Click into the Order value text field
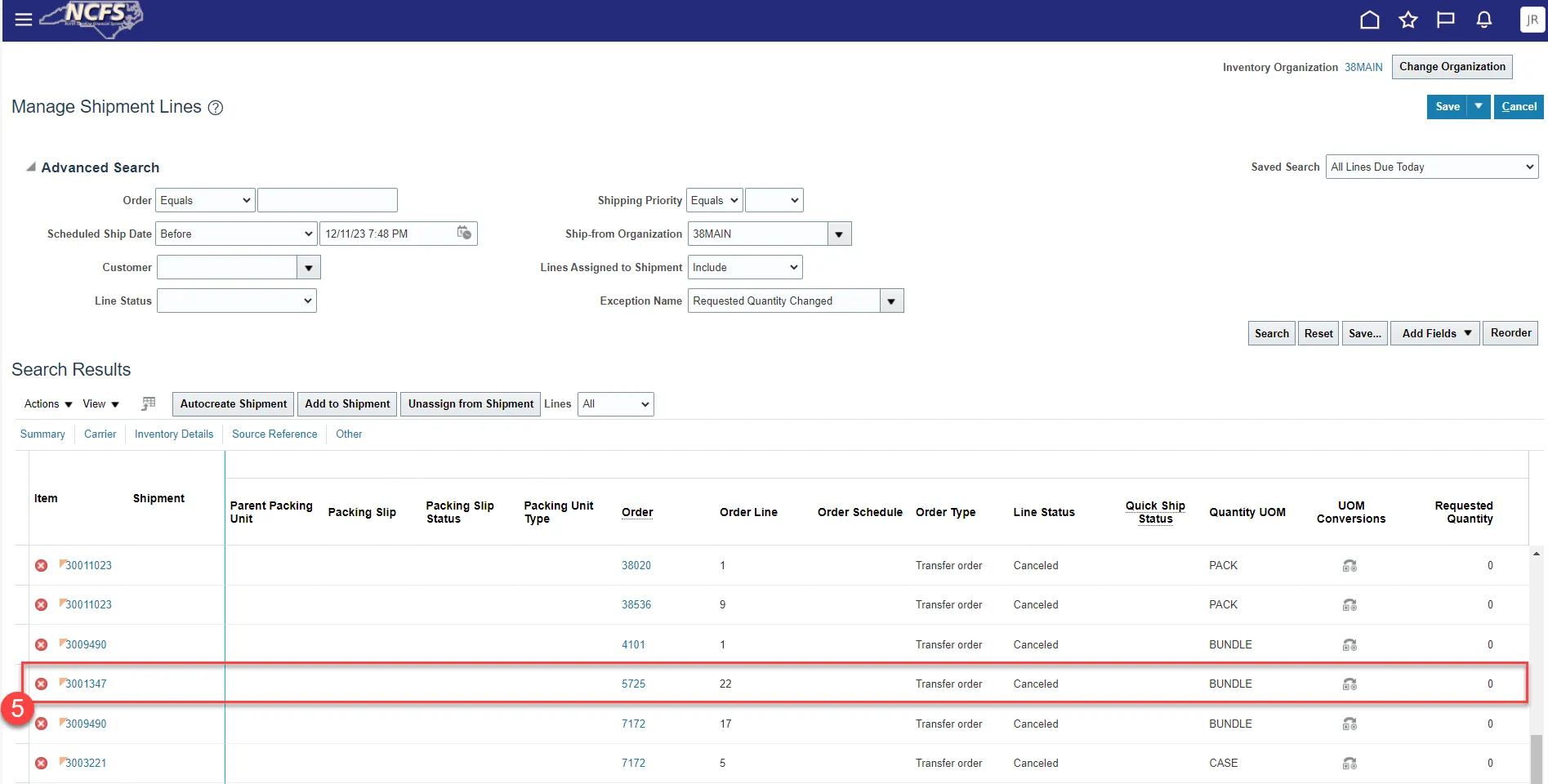The image size is (1548, 784). tap(327, 201)
